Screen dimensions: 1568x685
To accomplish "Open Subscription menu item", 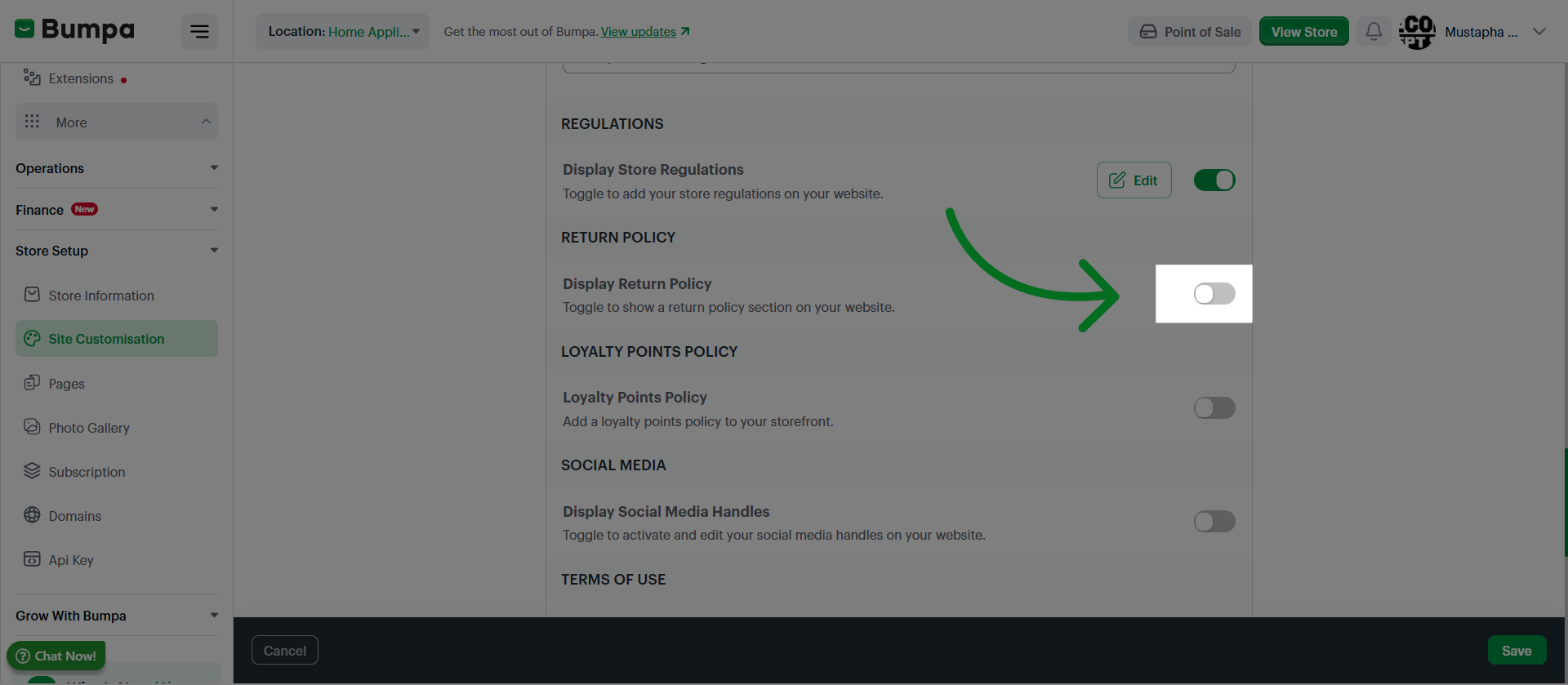I will point(117,472).
